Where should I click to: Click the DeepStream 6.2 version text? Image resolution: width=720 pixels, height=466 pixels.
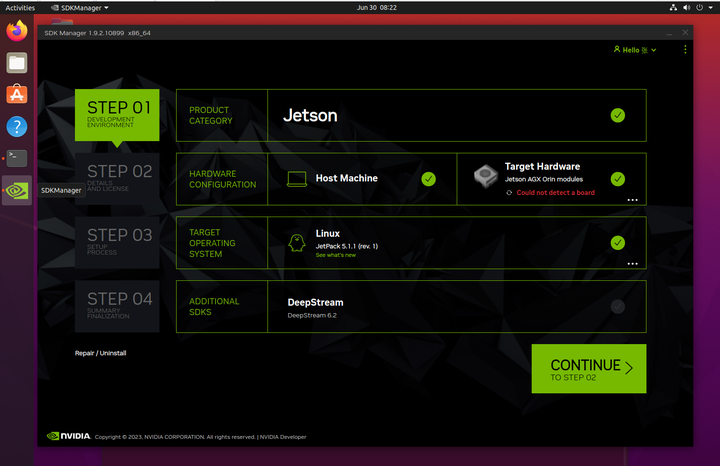(312, 315)
